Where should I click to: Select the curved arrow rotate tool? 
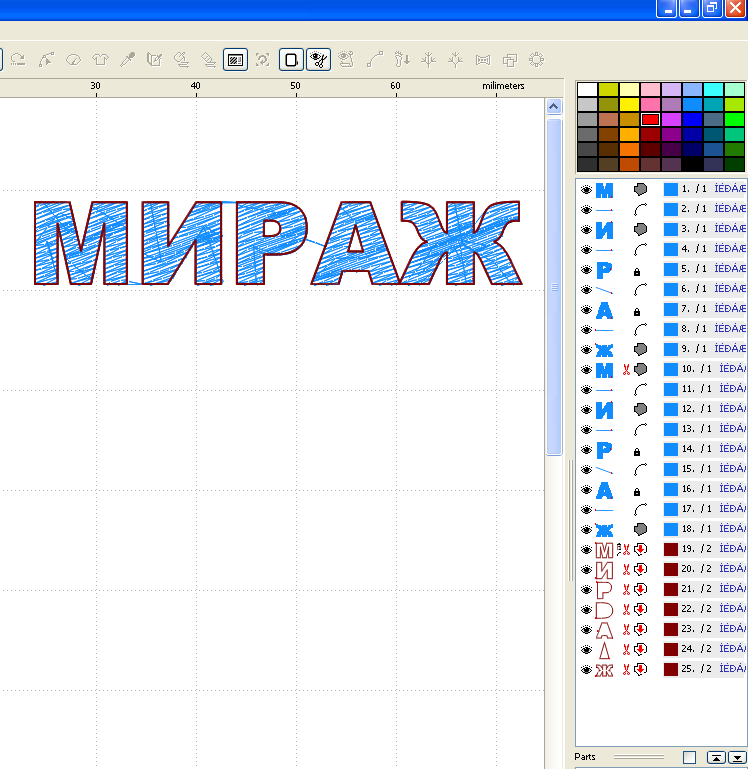point(18,60)
